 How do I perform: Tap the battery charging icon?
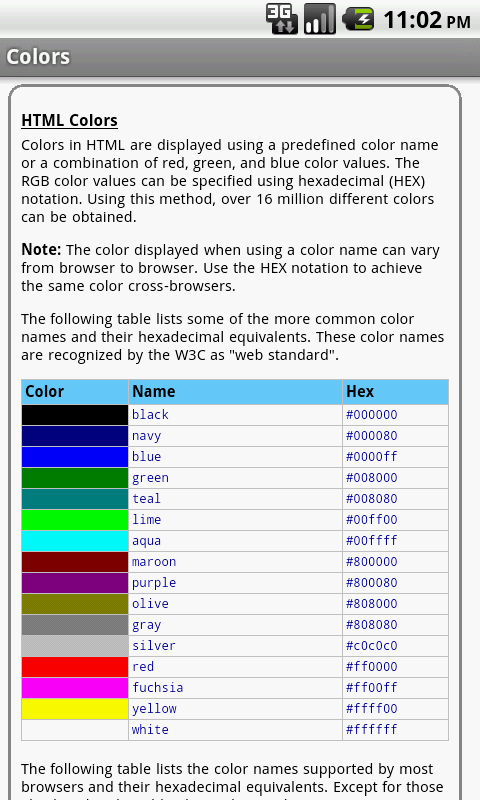pyautogui.click(x=358, y=19)
